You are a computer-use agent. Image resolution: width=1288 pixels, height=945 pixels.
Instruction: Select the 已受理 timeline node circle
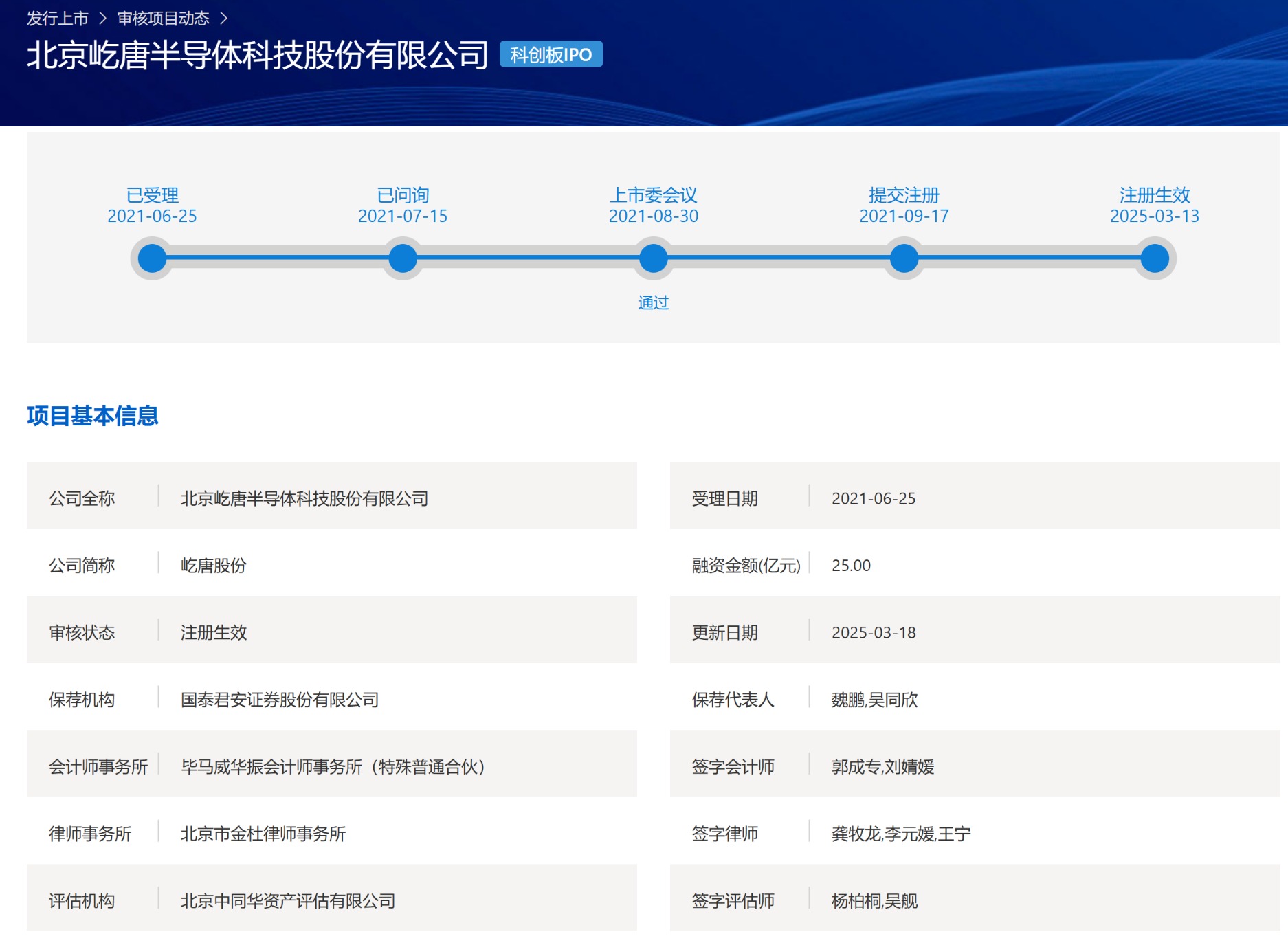[152, 258]
